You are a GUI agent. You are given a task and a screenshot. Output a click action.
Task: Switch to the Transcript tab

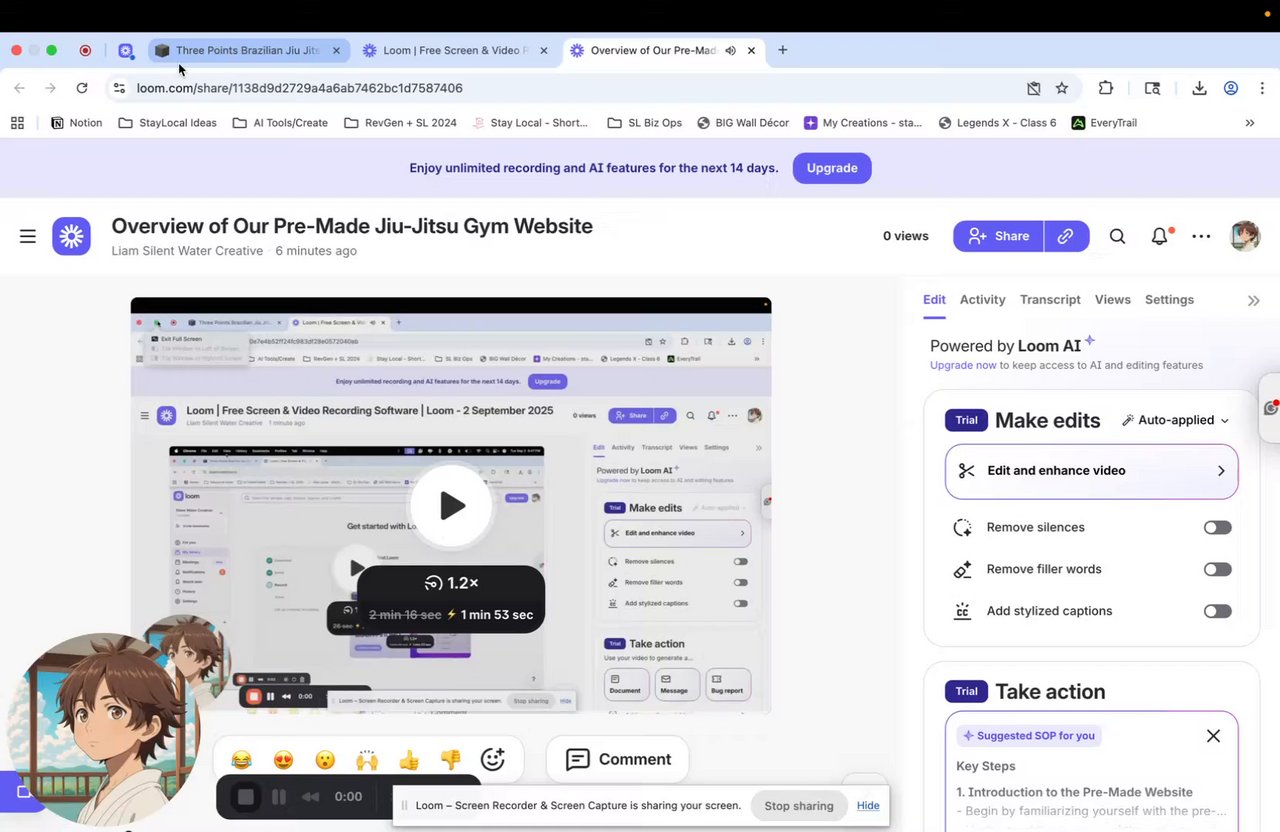(1050, 300)
